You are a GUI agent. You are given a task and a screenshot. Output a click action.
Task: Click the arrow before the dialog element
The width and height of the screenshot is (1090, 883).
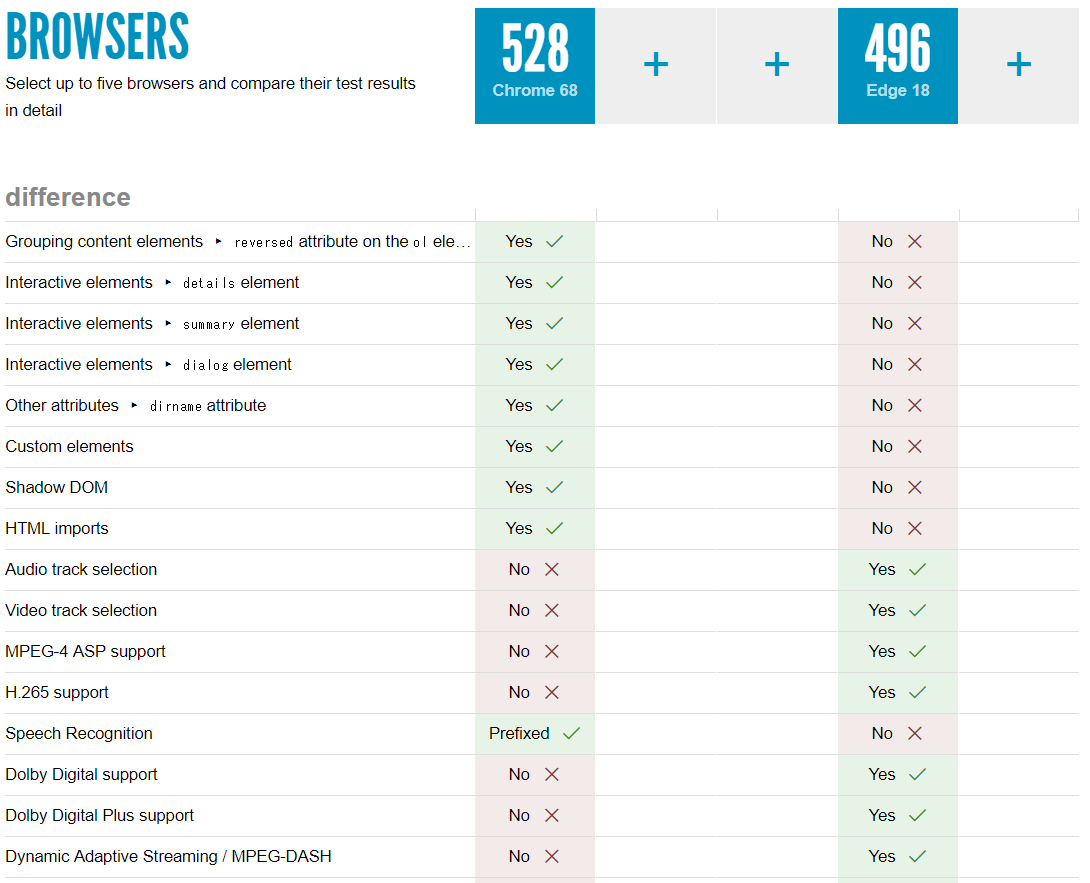[x=168, y=365]
